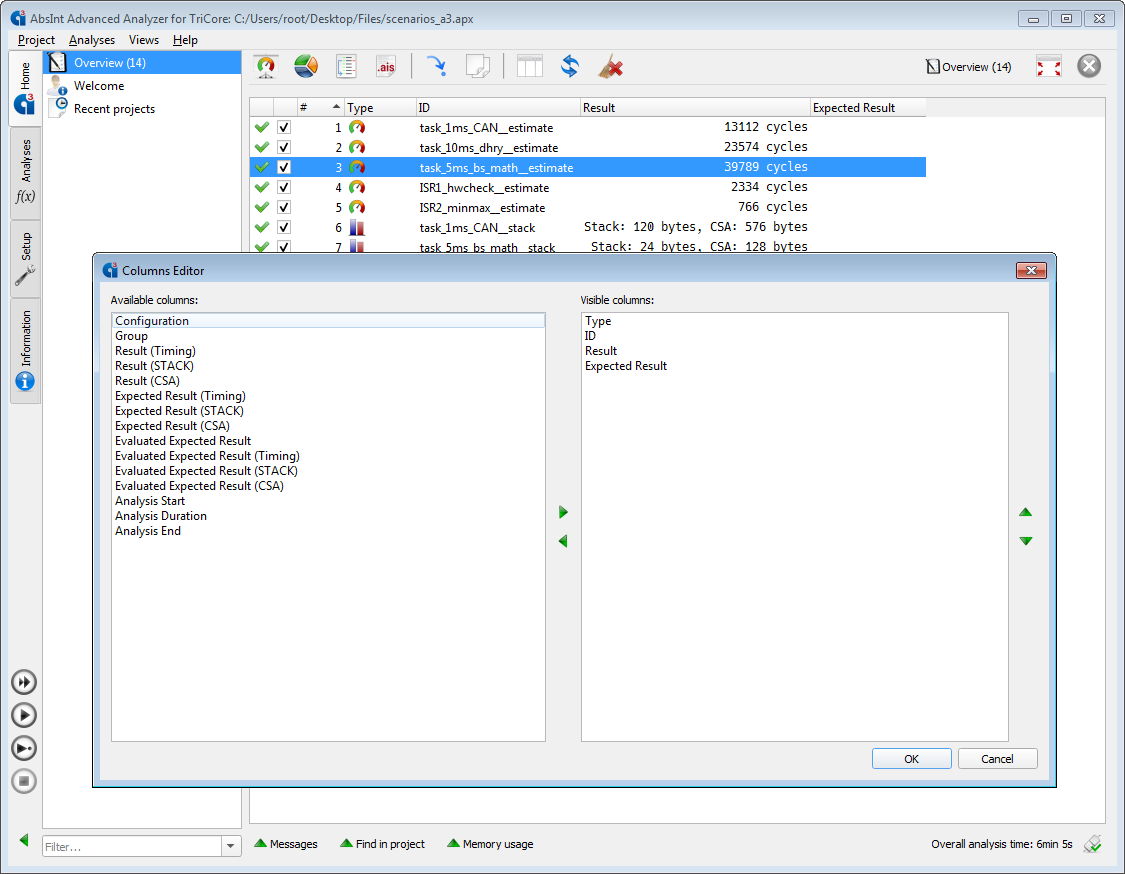The width and height of the screenshot is (1125, 874).
Task: Click the round gray close view icon
Action: (x=1088, y=66)
